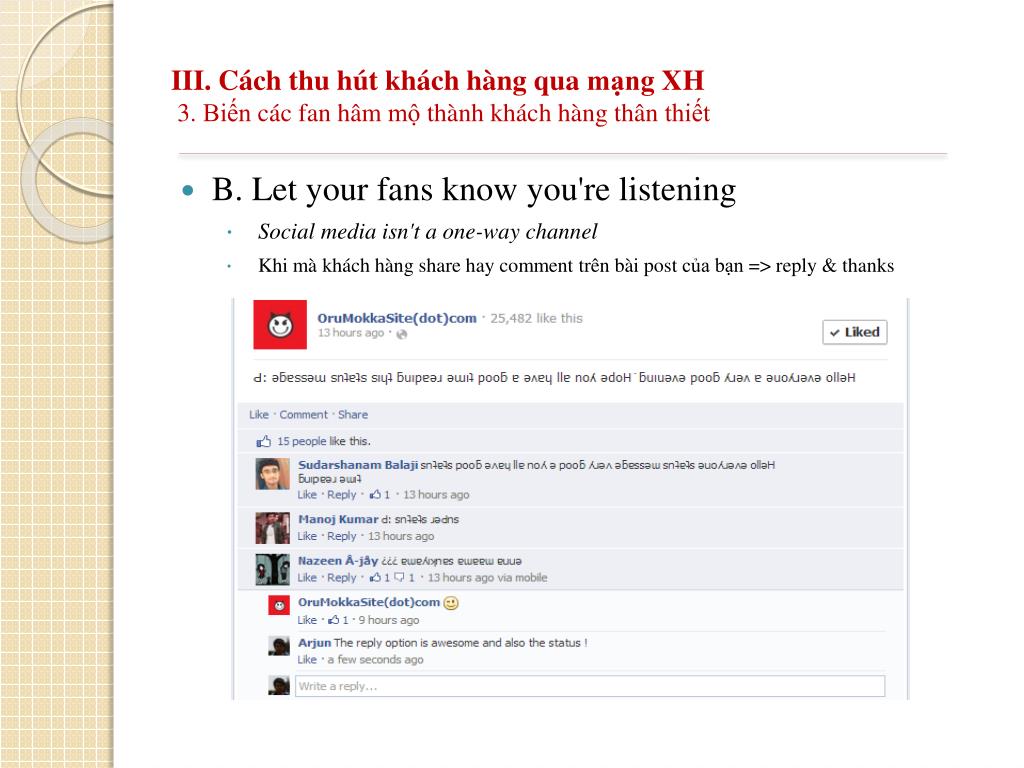The width and height of the screenshot is (1024, 768).
Task: Open Arjun's profile name link
Action: [314, 643]
